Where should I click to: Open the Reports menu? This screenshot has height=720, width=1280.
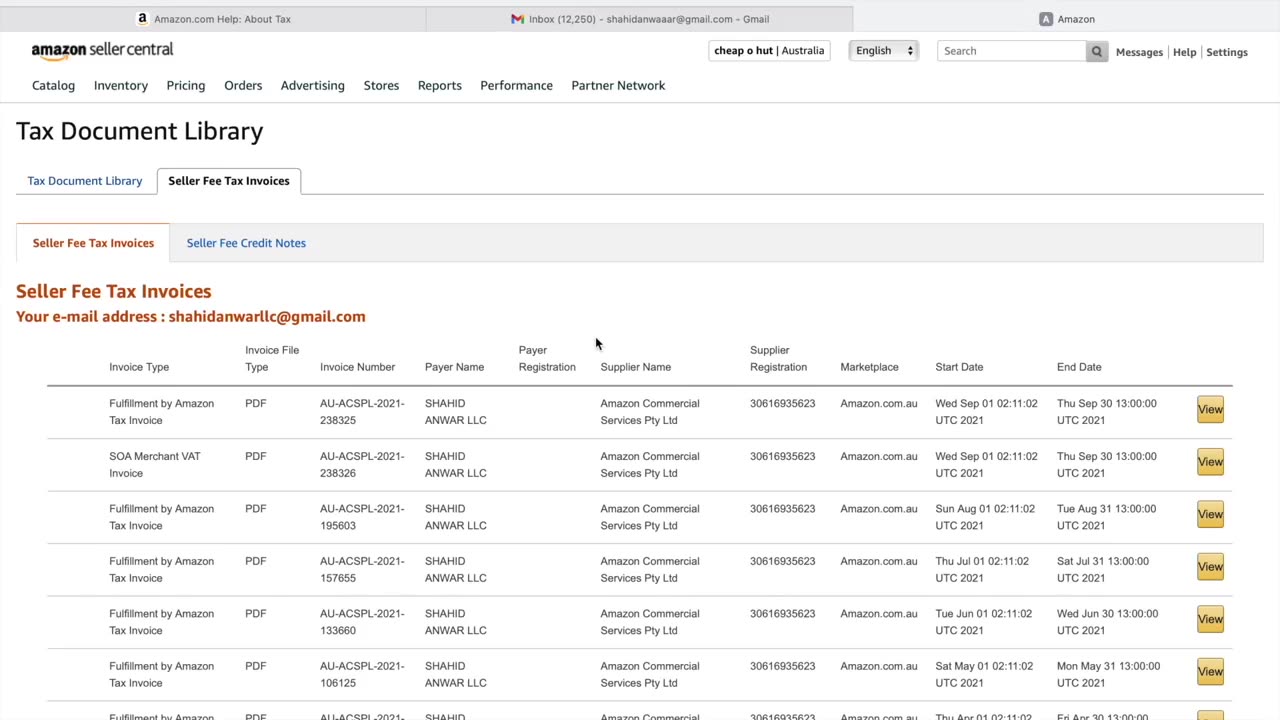click(440, 85)
